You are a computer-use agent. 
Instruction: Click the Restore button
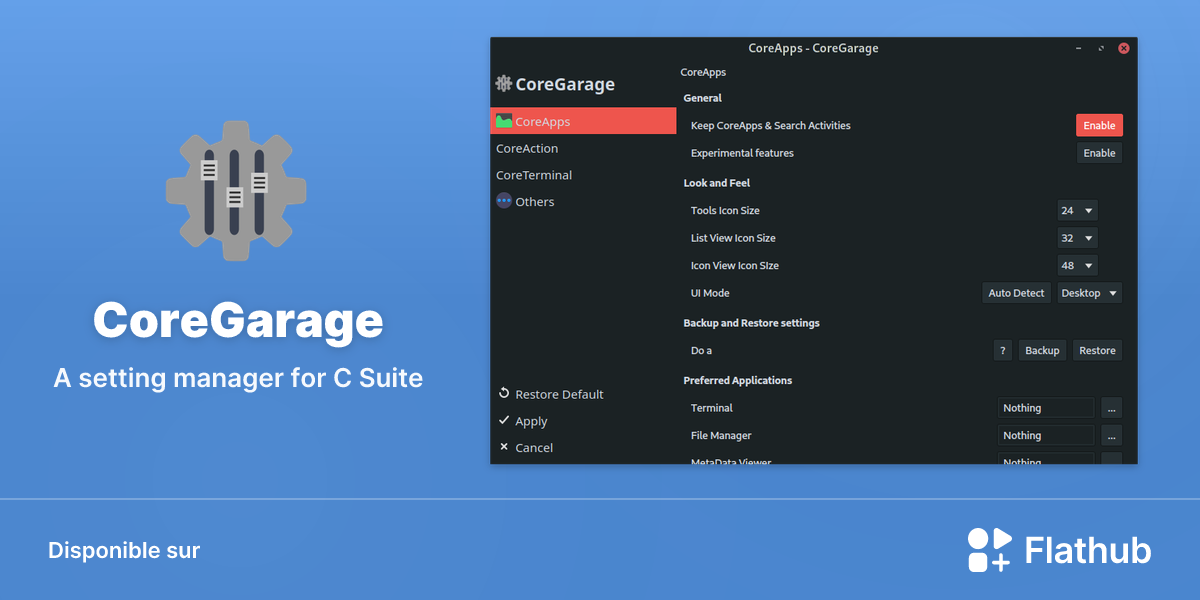[1097, 350]
